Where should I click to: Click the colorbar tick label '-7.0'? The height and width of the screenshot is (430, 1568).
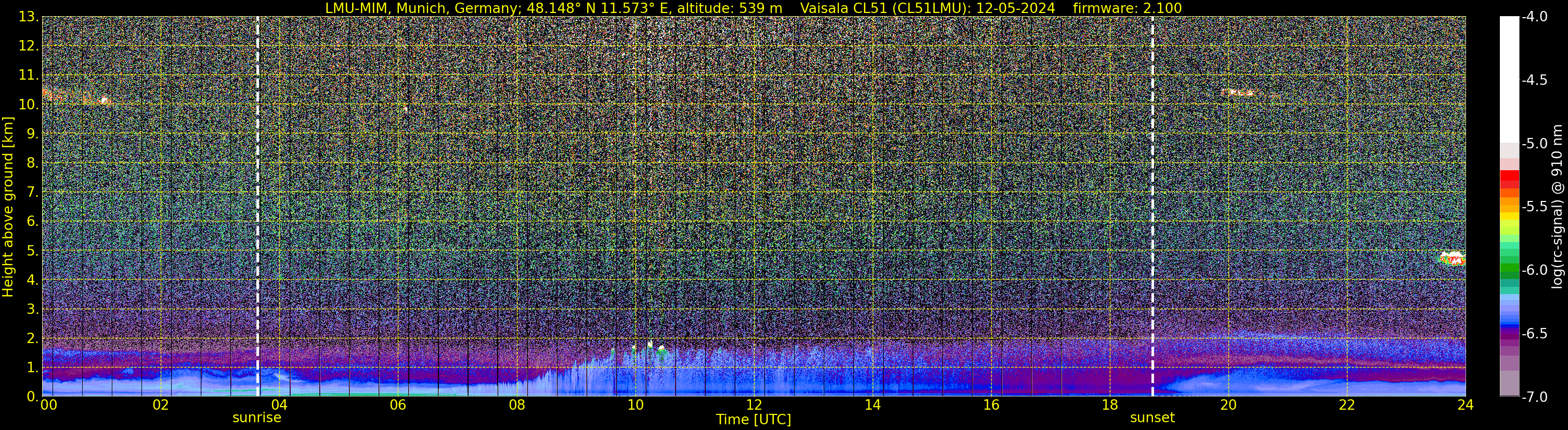pyautogui.click(x=1535, y=397)
